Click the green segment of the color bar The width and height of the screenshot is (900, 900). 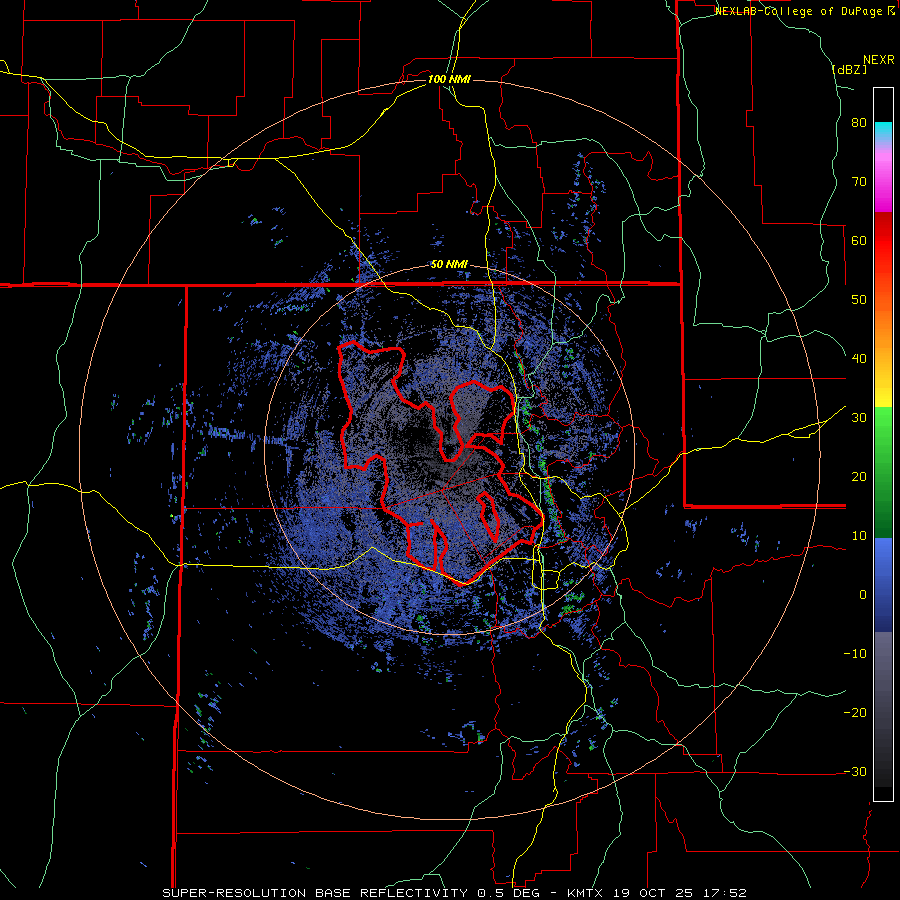pos(883,472)
